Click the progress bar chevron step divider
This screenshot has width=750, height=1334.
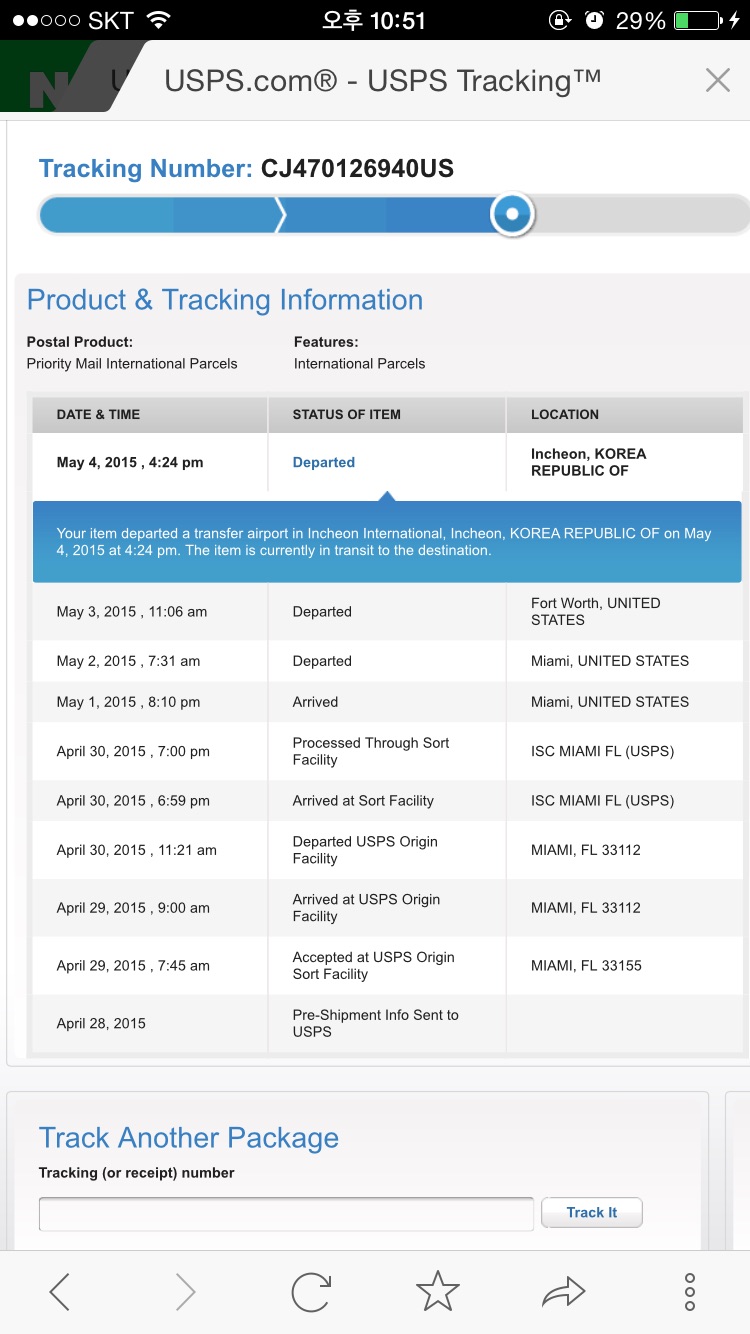(x=281, y=215)
